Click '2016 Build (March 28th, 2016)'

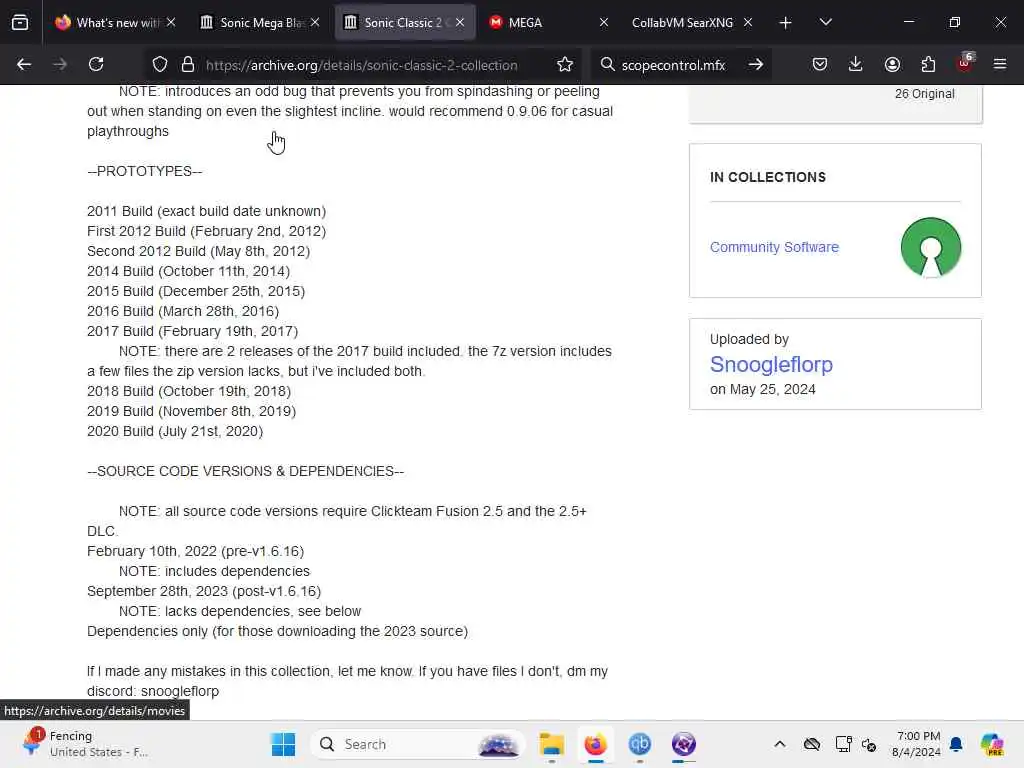click(183, 312)
